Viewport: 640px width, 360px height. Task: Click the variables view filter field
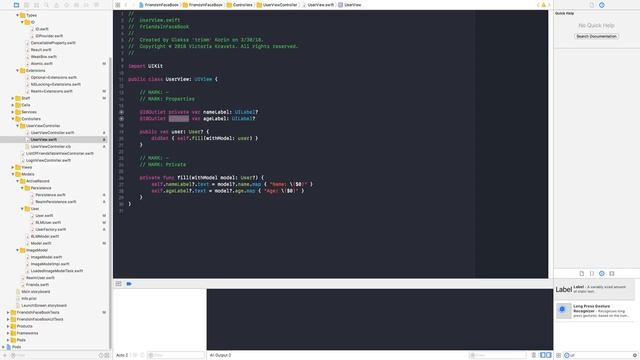[176, 356]
